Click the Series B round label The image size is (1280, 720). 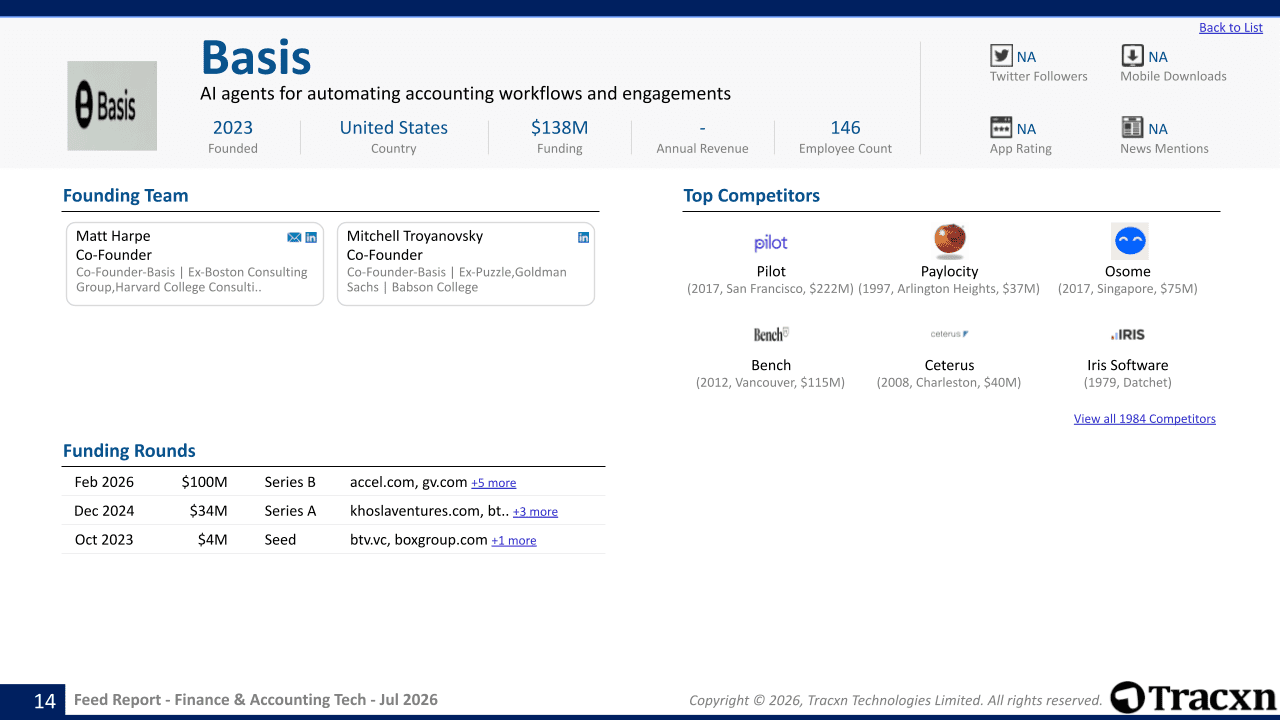(x=290, y=482)
